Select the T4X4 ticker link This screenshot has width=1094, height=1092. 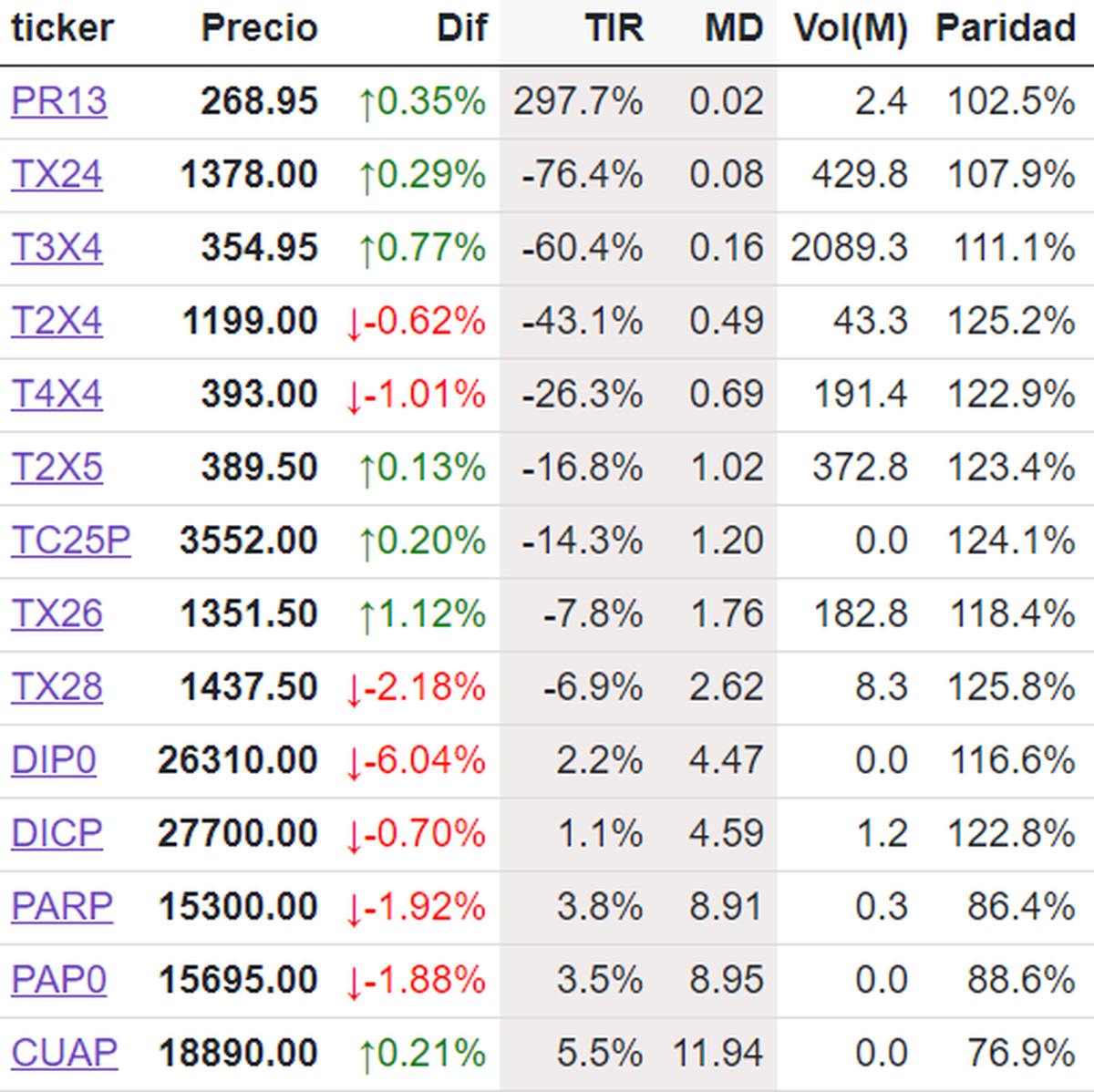pos(57,395)
